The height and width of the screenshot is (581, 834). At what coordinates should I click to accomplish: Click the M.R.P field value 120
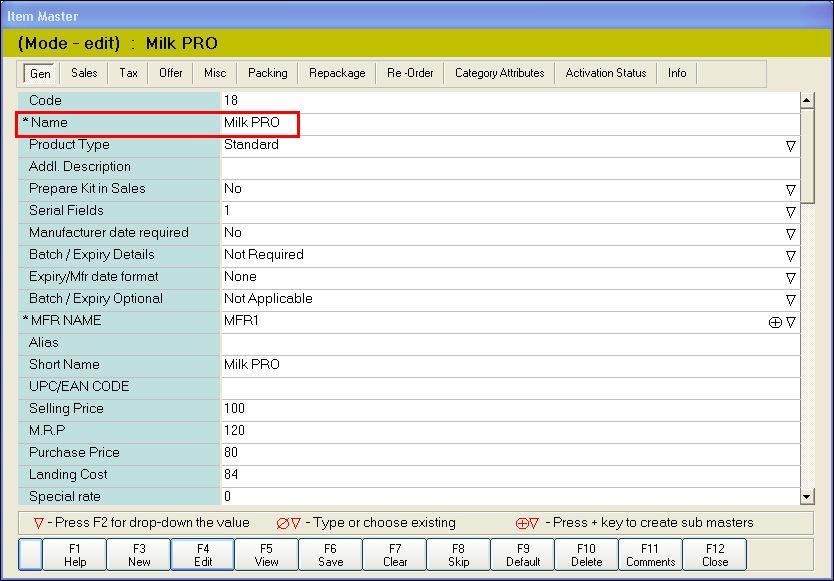click(x=511, y=431)
